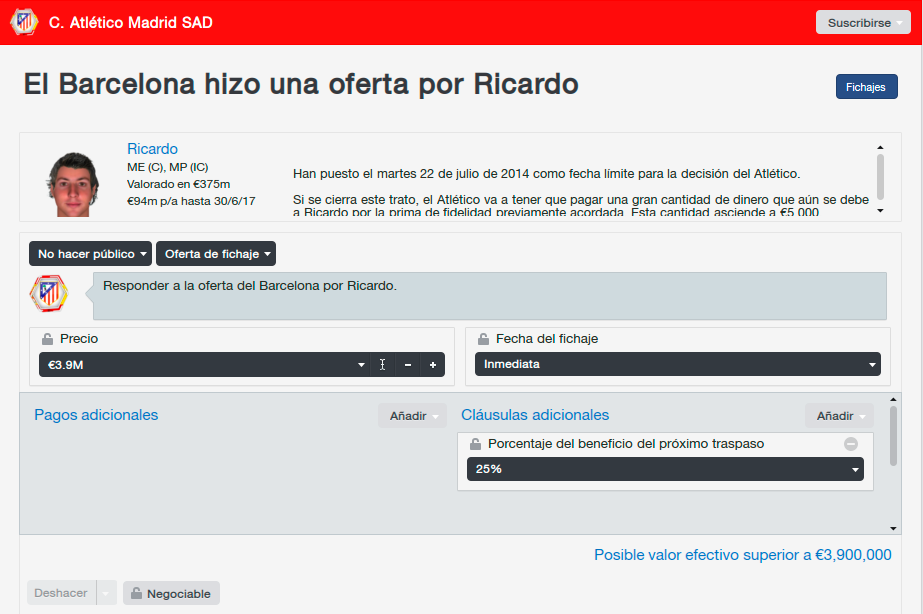Open the No hacer público dropdown
The width and height of the screenshot is (923, 614).
[x=91, y=254]
